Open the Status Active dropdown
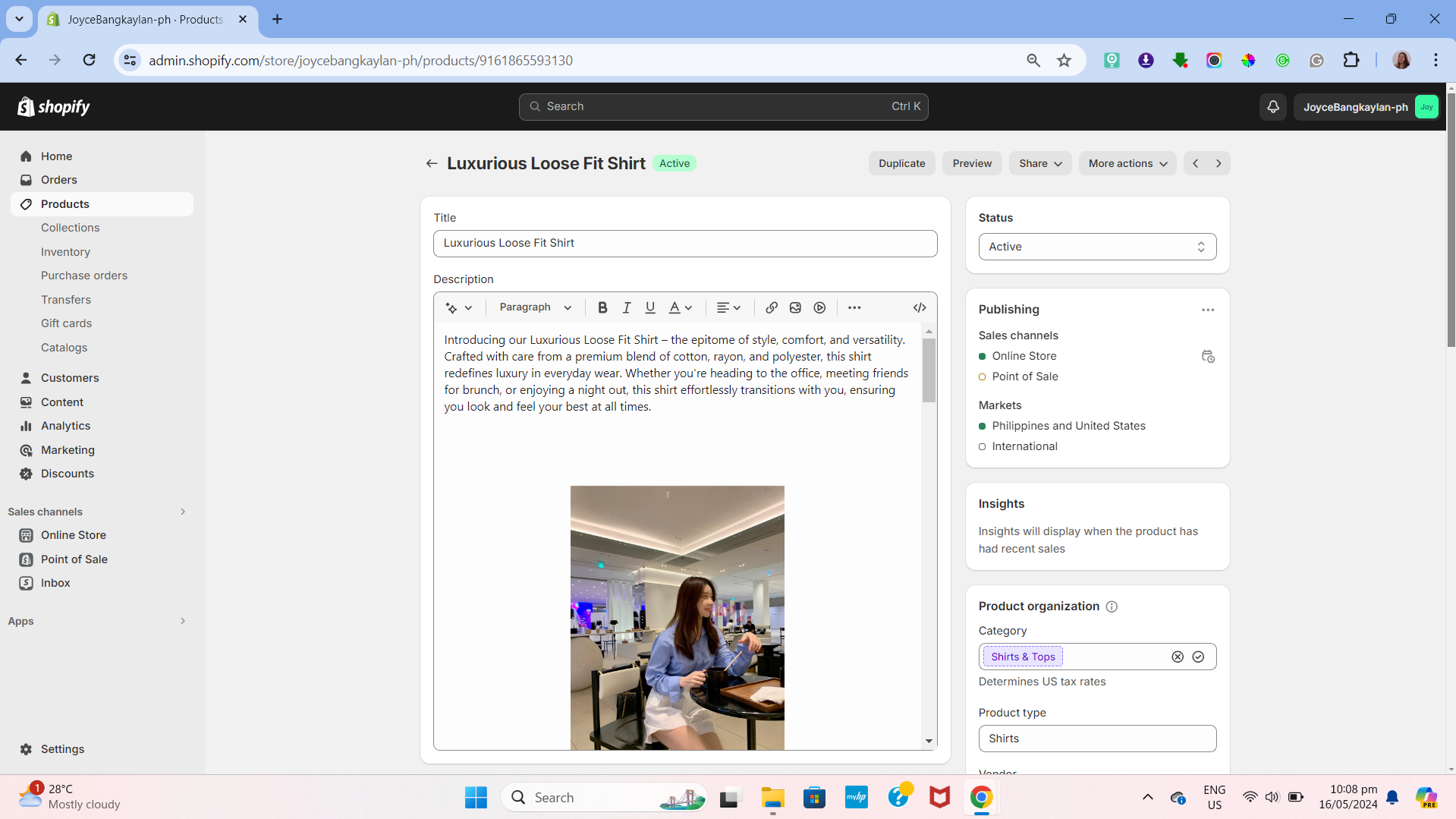This screenshot has width=1456, height=819. click(1097, 247)
